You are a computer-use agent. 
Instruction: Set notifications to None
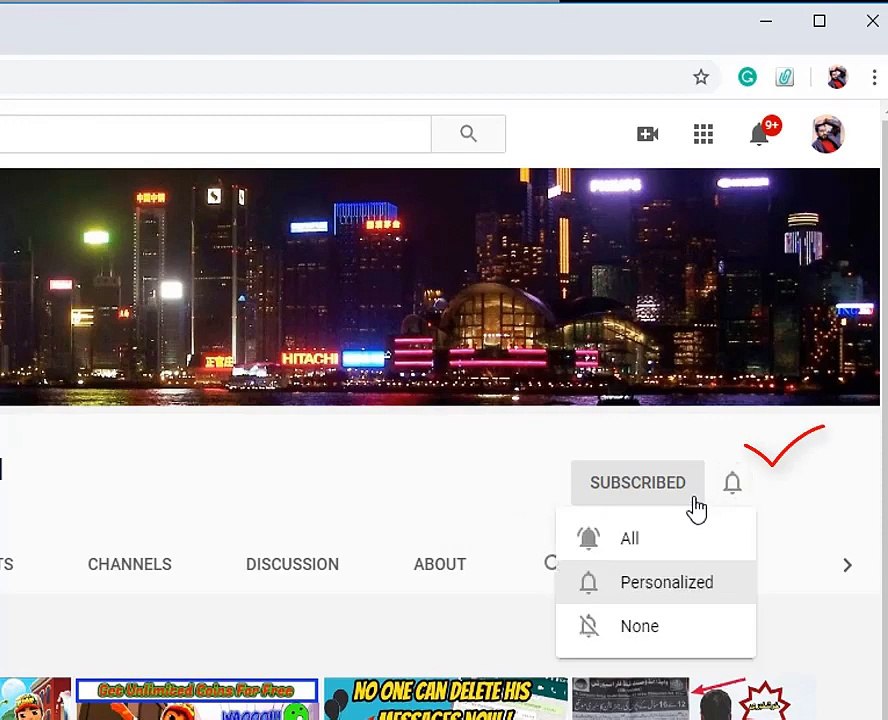656,627
